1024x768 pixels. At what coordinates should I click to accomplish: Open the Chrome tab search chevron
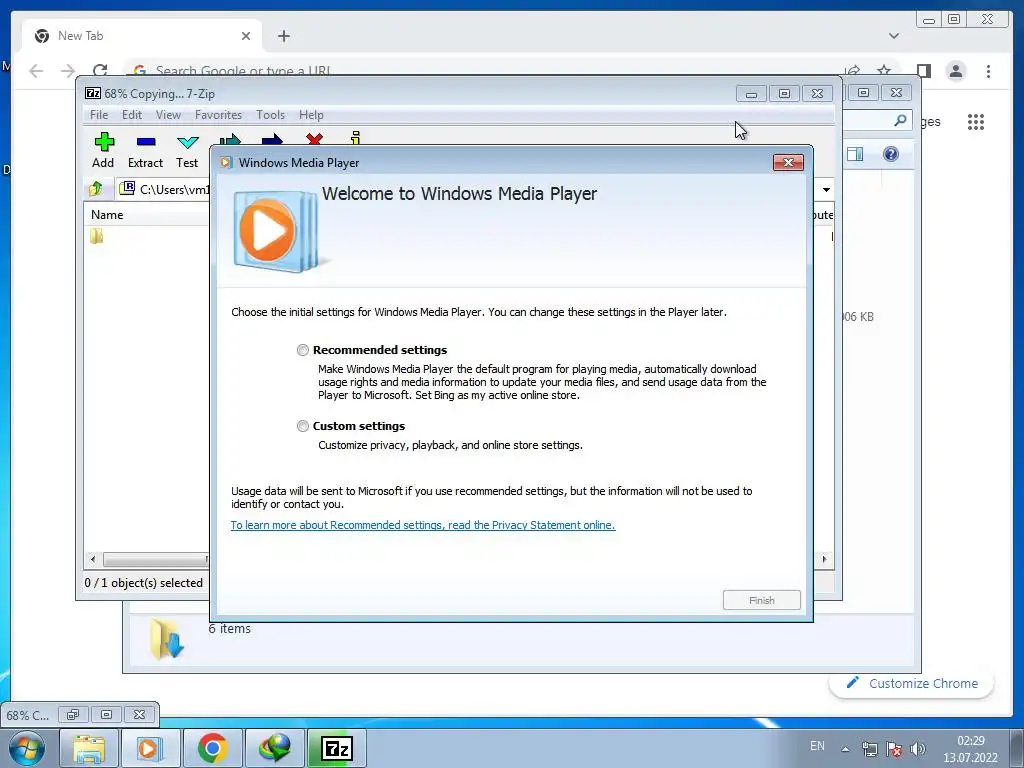click(x=893, y=36)
